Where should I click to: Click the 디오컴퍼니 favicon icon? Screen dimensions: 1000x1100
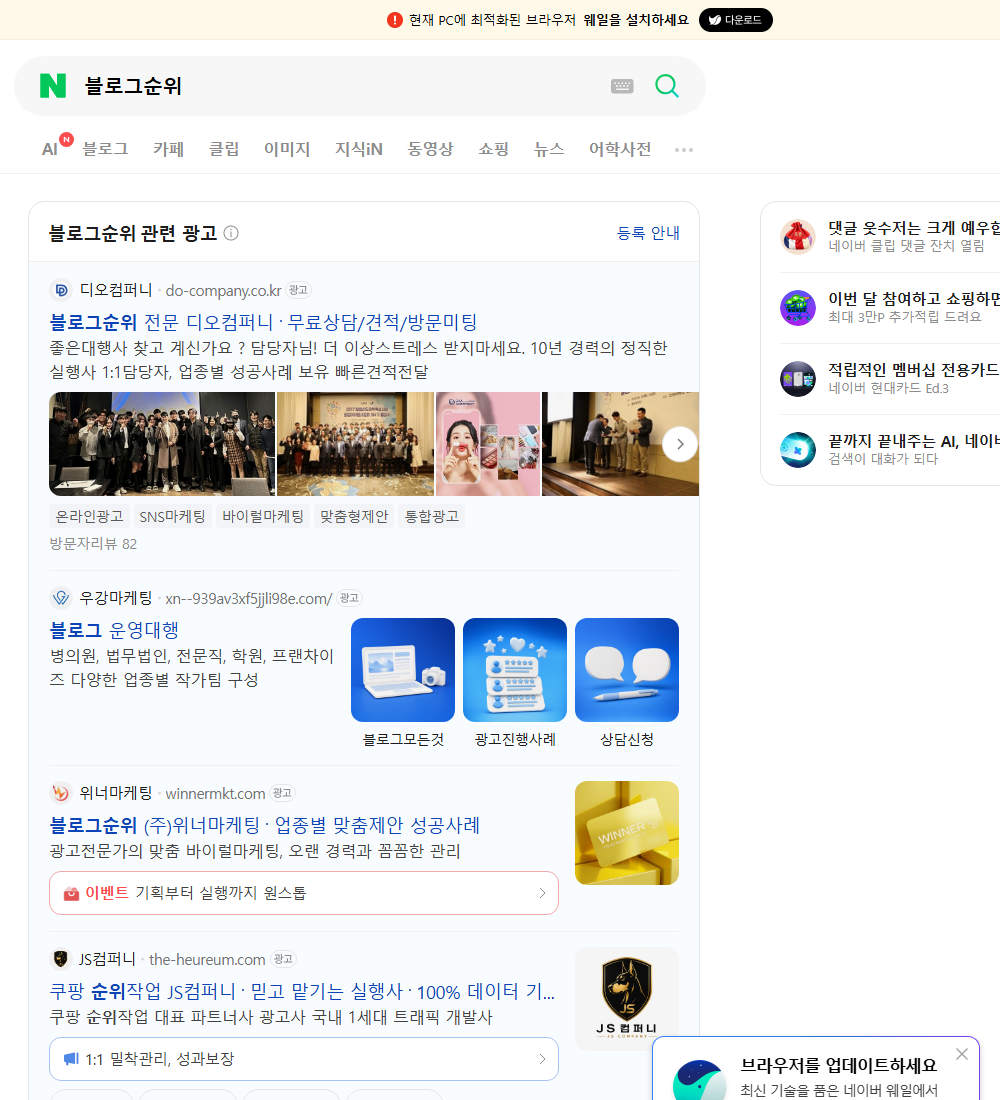point(61,290)
